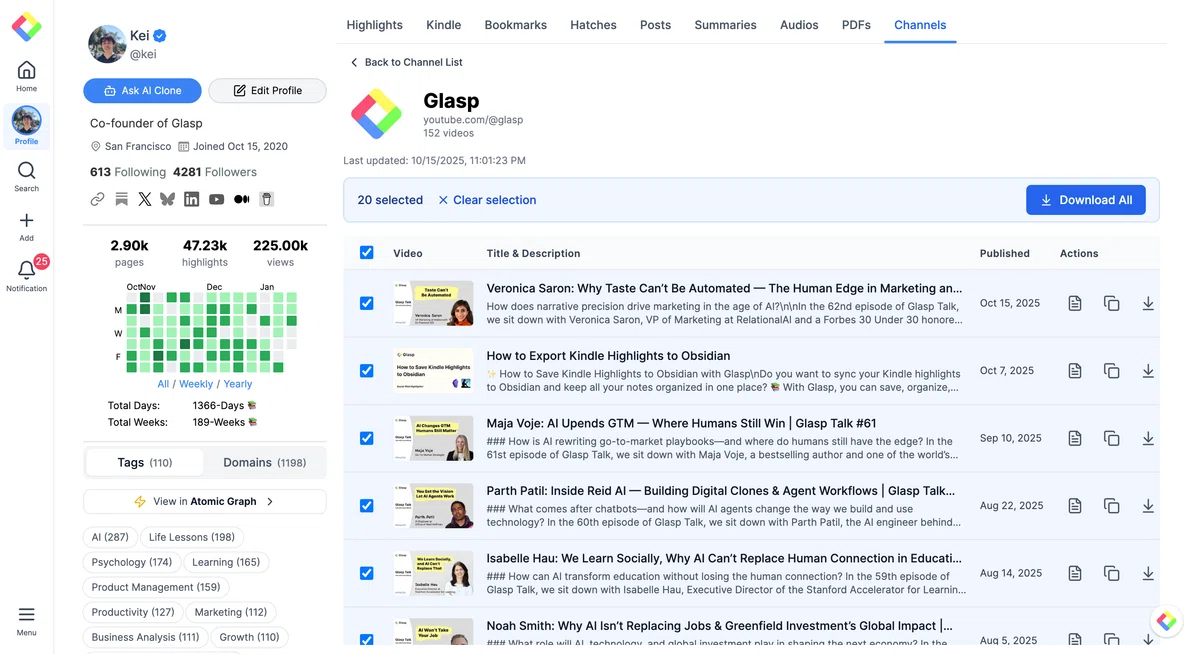Click Clear selection link
The height and width of the screenshot is (654, 1200).
487,200
